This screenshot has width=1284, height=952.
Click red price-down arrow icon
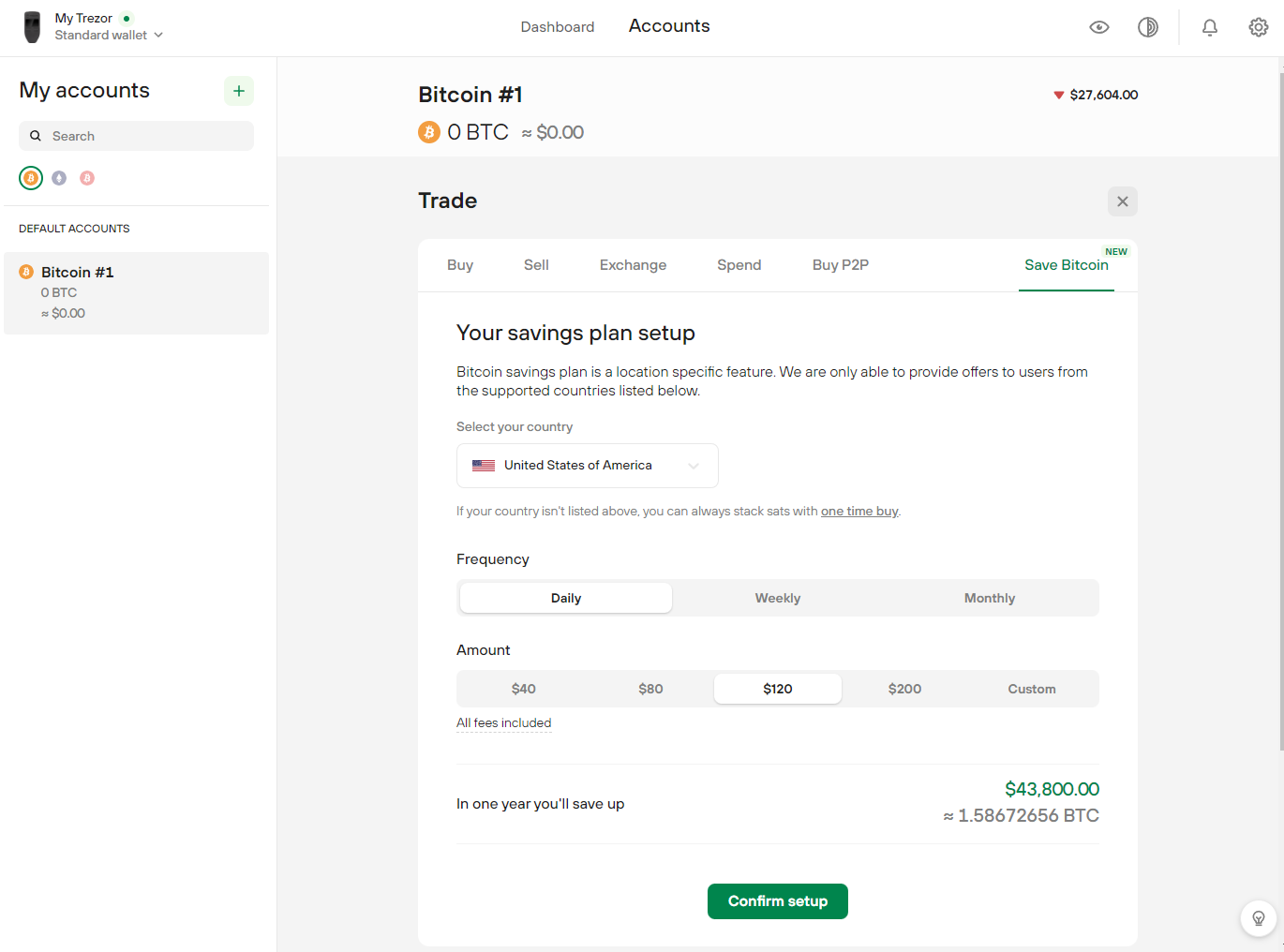tap(1059, 95)
